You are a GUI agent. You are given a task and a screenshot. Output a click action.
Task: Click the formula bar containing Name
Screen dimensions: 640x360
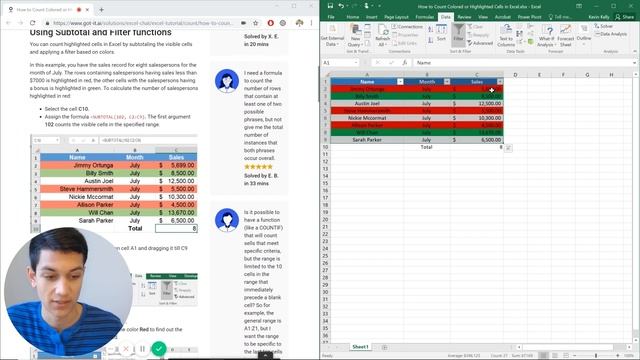[x=522, y=62]
